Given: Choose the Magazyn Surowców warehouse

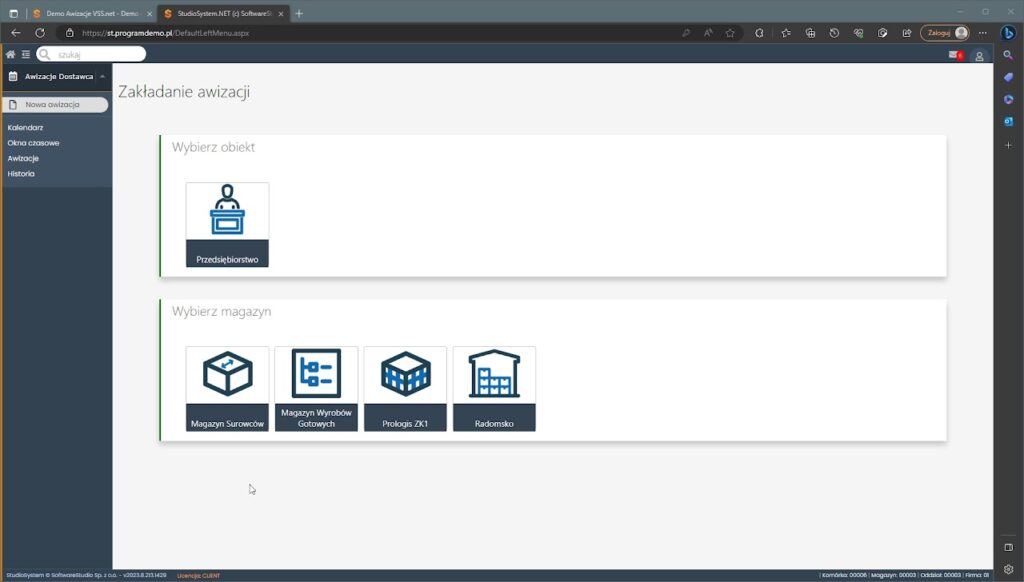Looking at the screenshot, I should (227, 388).
